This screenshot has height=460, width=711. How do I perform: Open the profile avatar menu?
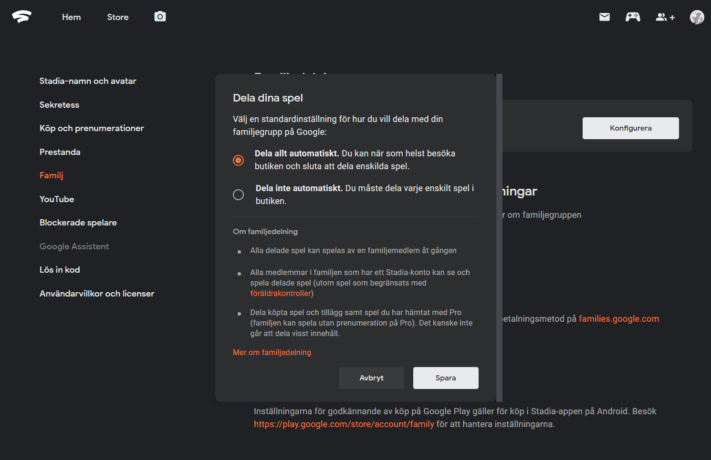pos(696,17)
